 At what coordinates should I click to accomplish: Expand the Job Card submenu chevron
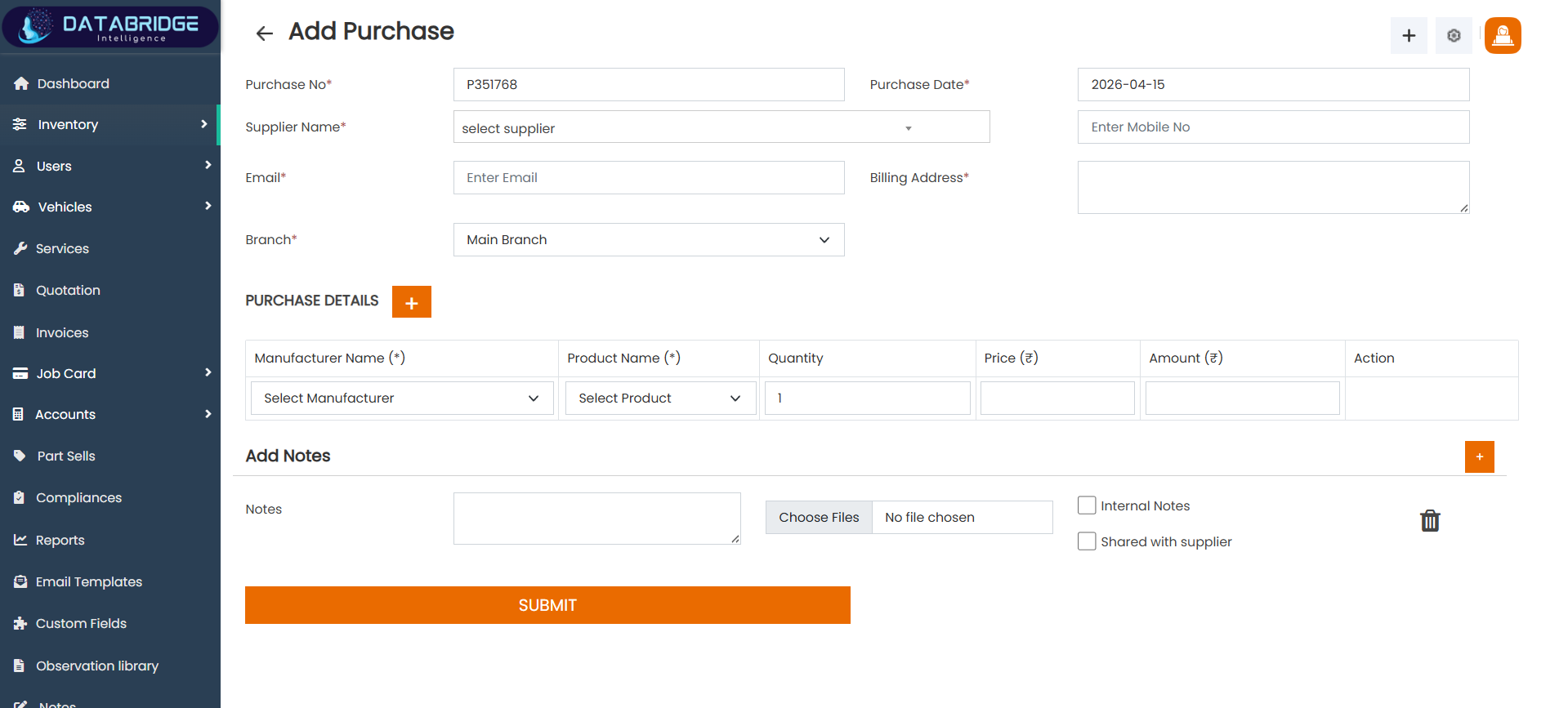pyautogui.click(x=208, y=372)
